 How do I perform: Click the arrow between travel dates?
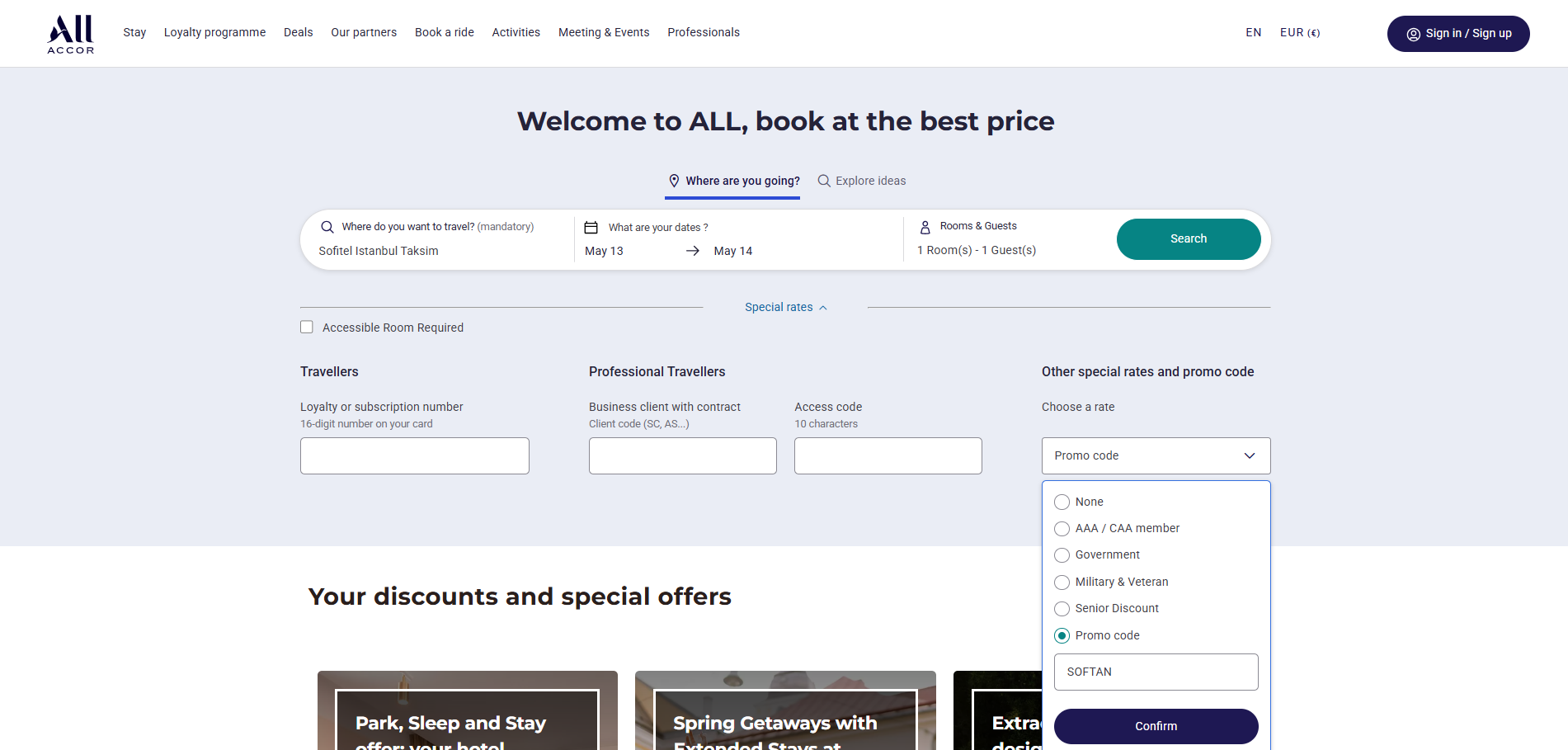[x=693, y=251]
